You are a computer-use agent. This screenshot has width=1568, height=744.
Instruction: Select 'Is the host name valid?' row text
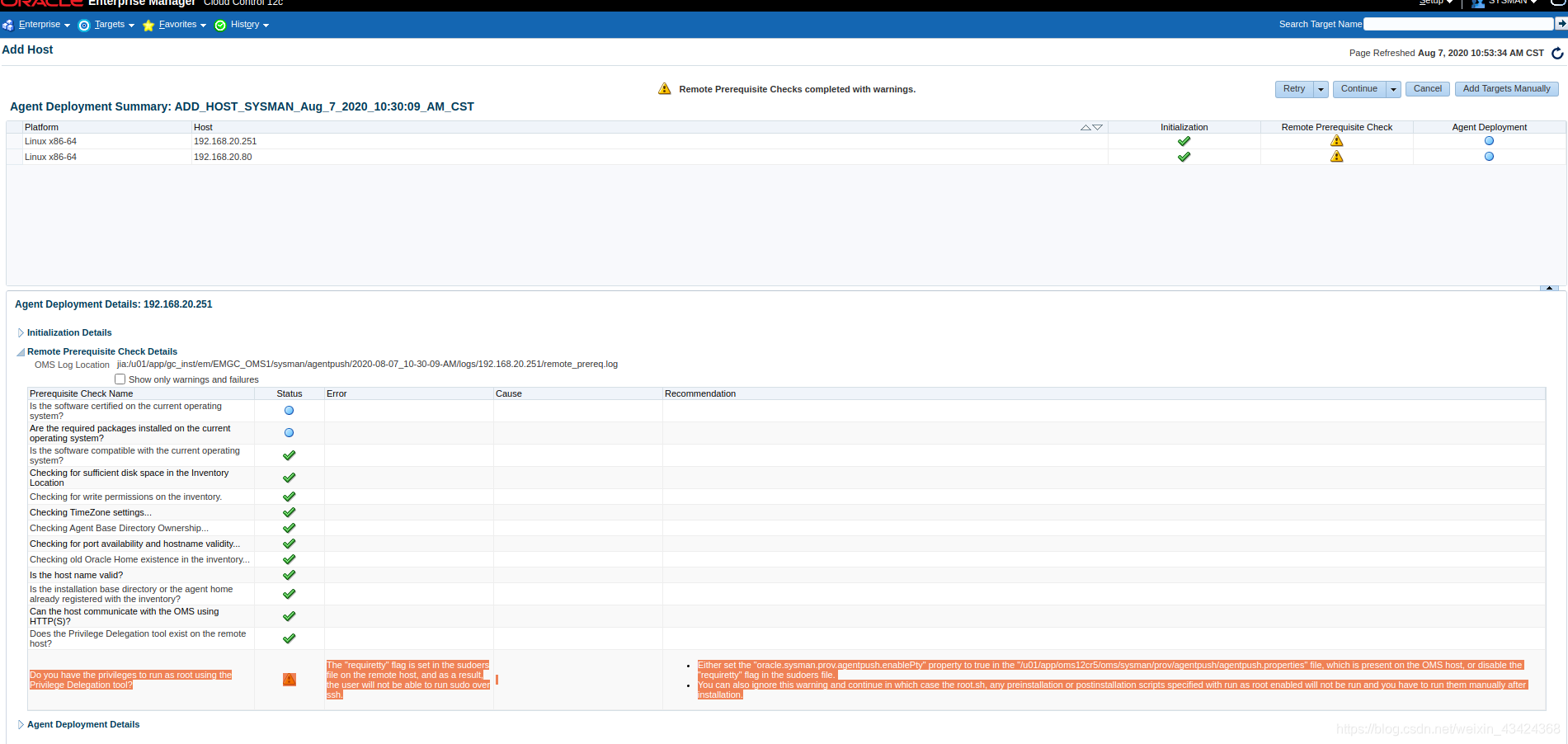tap(76, 575)
